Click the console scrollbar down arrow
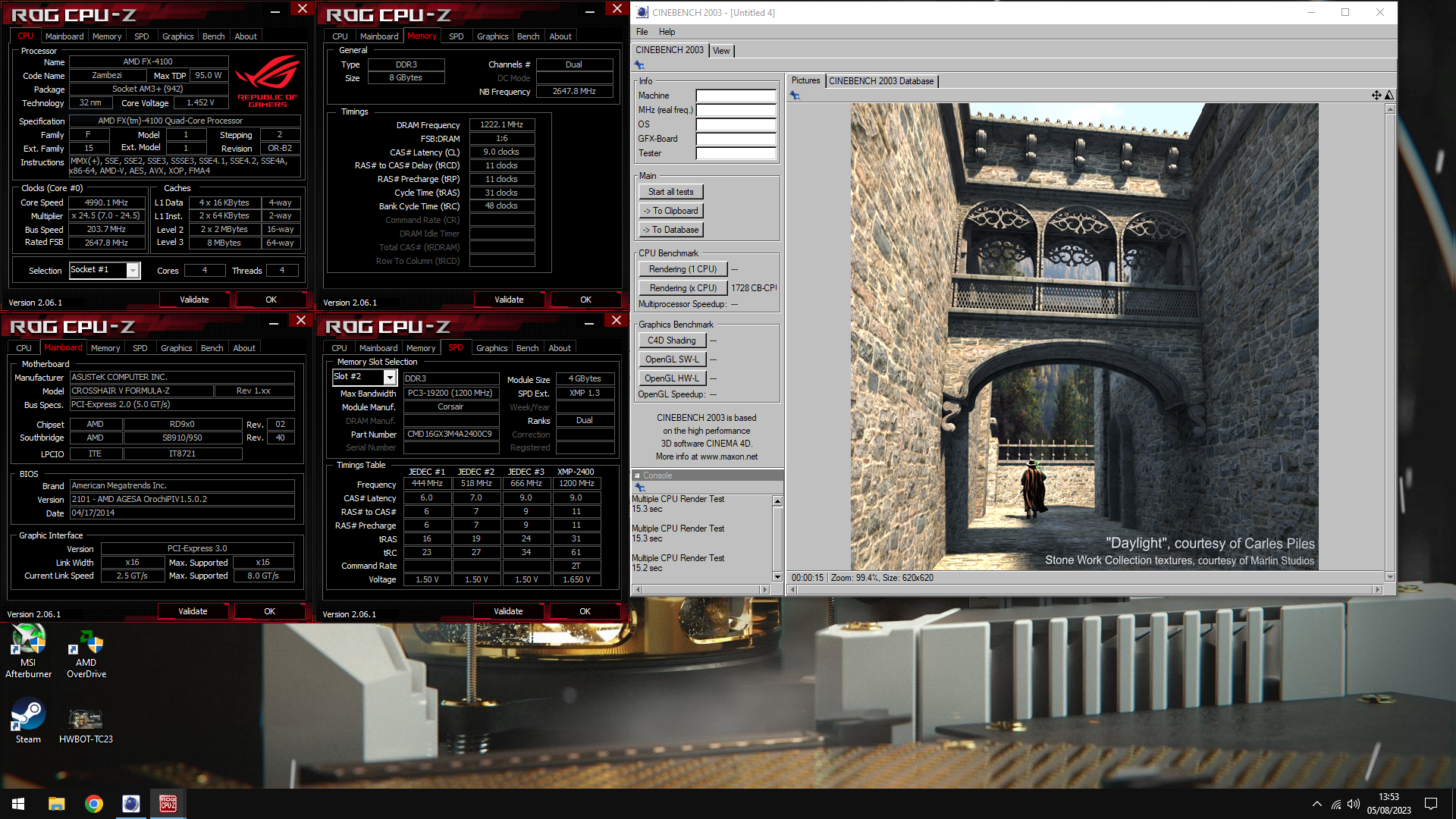 777,577
